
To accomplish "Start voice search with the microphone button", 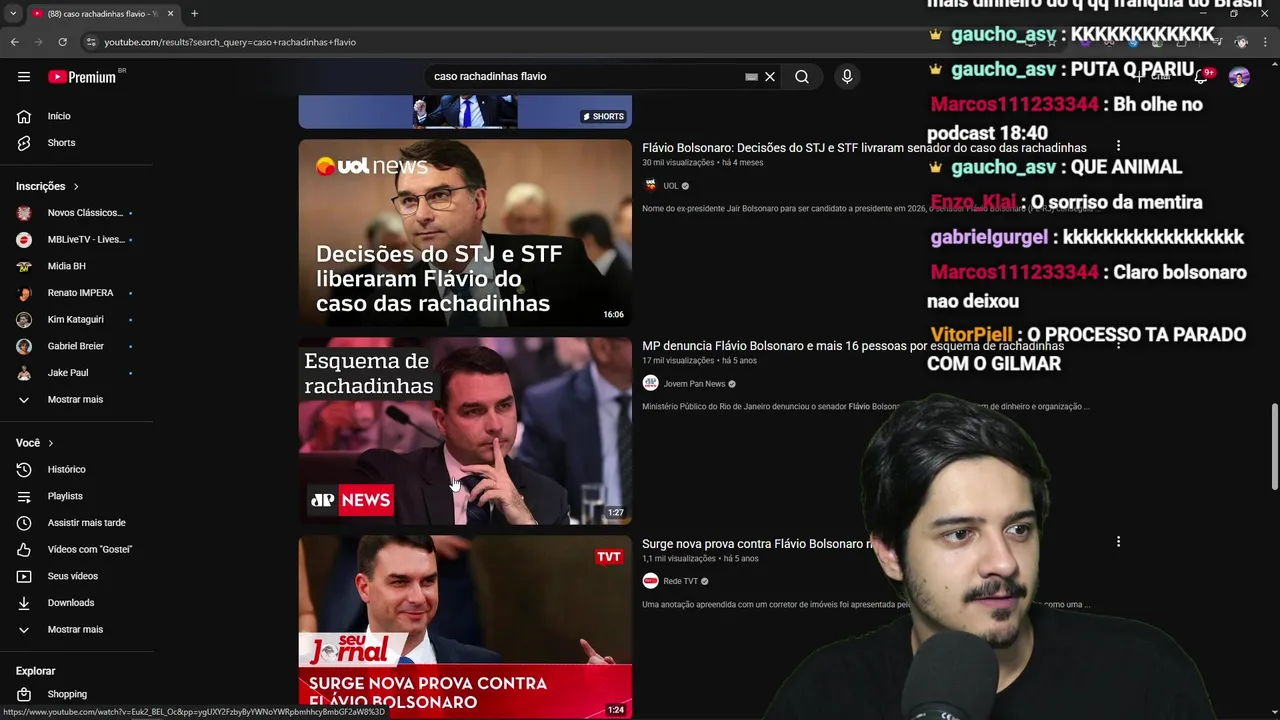I will [x=847, y=76].
